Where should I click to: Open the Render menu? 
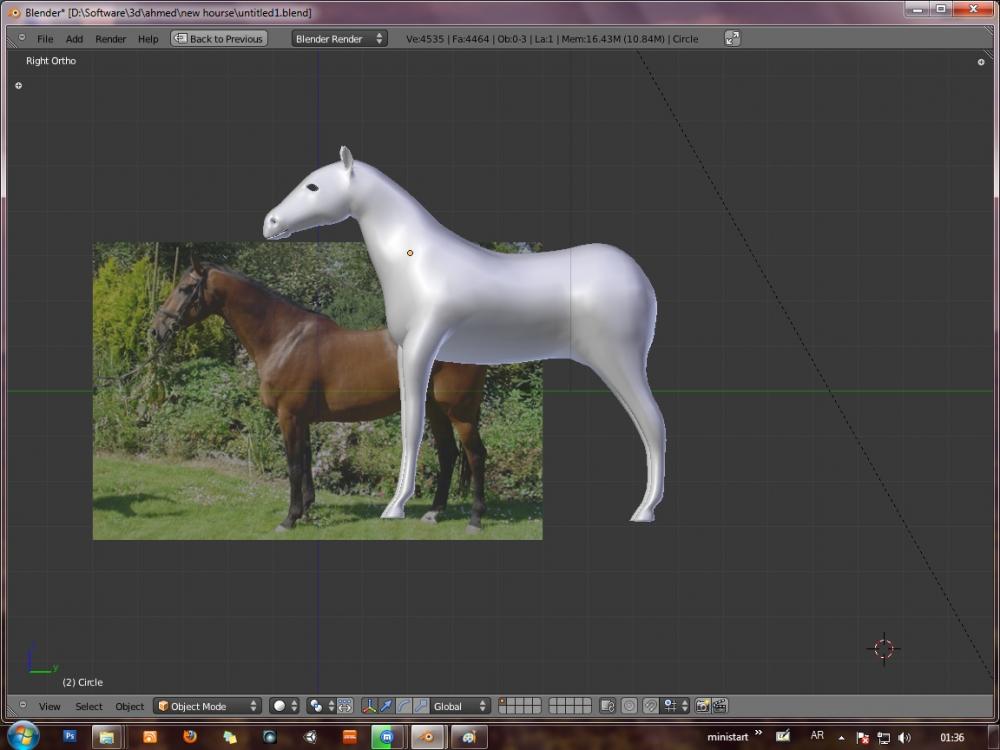click(x=110, y=39)
